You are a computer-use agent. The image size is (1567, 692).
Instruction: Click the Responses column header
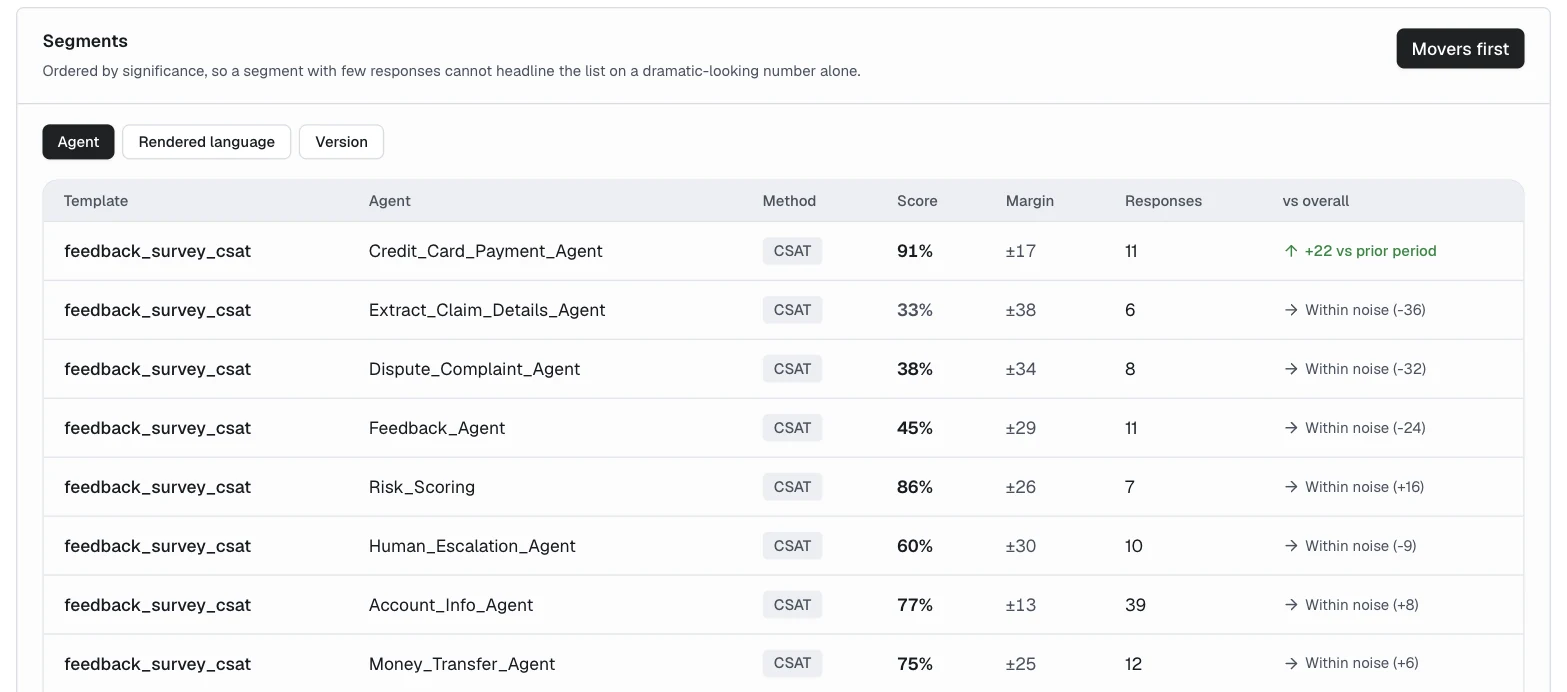tap(1163, 201)
